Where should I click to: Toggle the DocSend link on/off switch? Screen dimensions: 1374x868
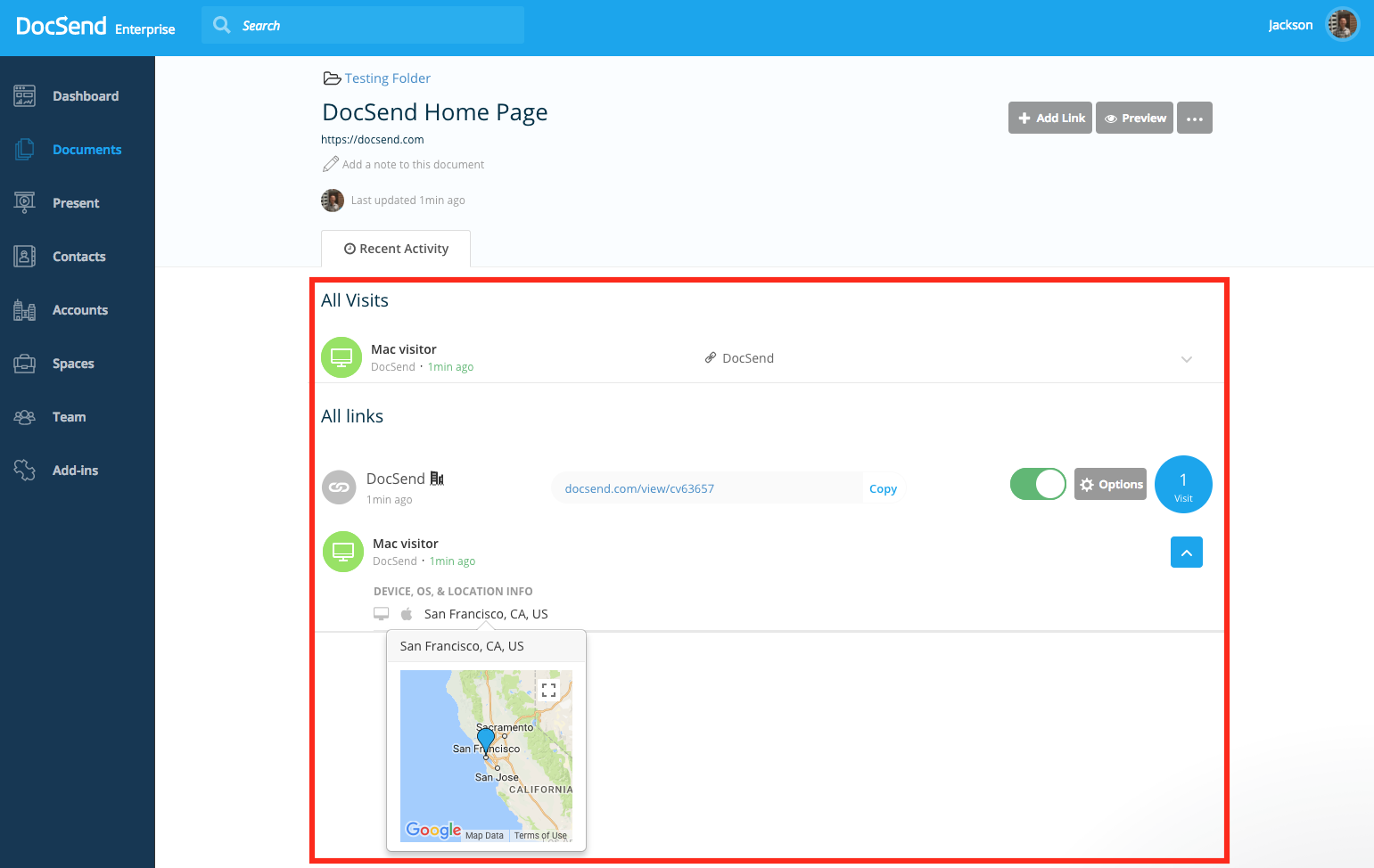pos(1038,484)
